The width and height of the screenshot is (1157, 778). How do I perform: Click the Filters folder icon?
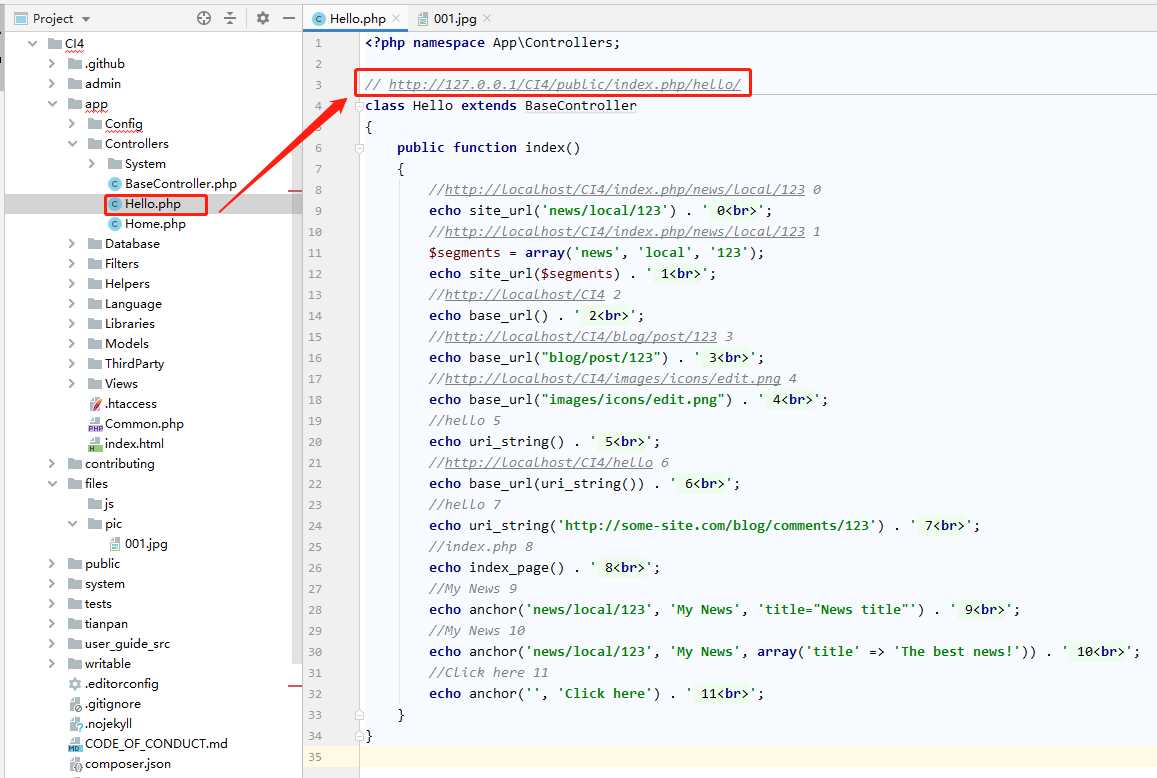pyautogui.click(x=94, y=264)
